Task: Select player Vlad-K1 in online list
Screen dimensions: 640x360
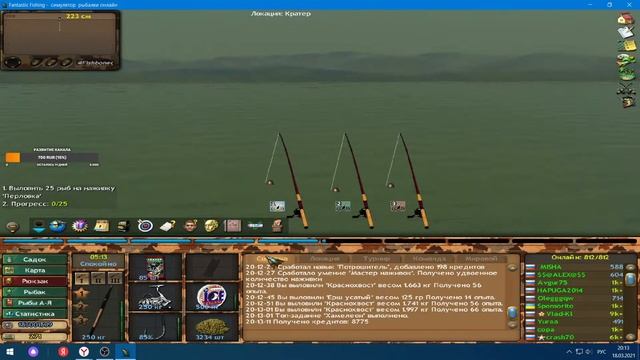Action: click(x=560, y=314)
